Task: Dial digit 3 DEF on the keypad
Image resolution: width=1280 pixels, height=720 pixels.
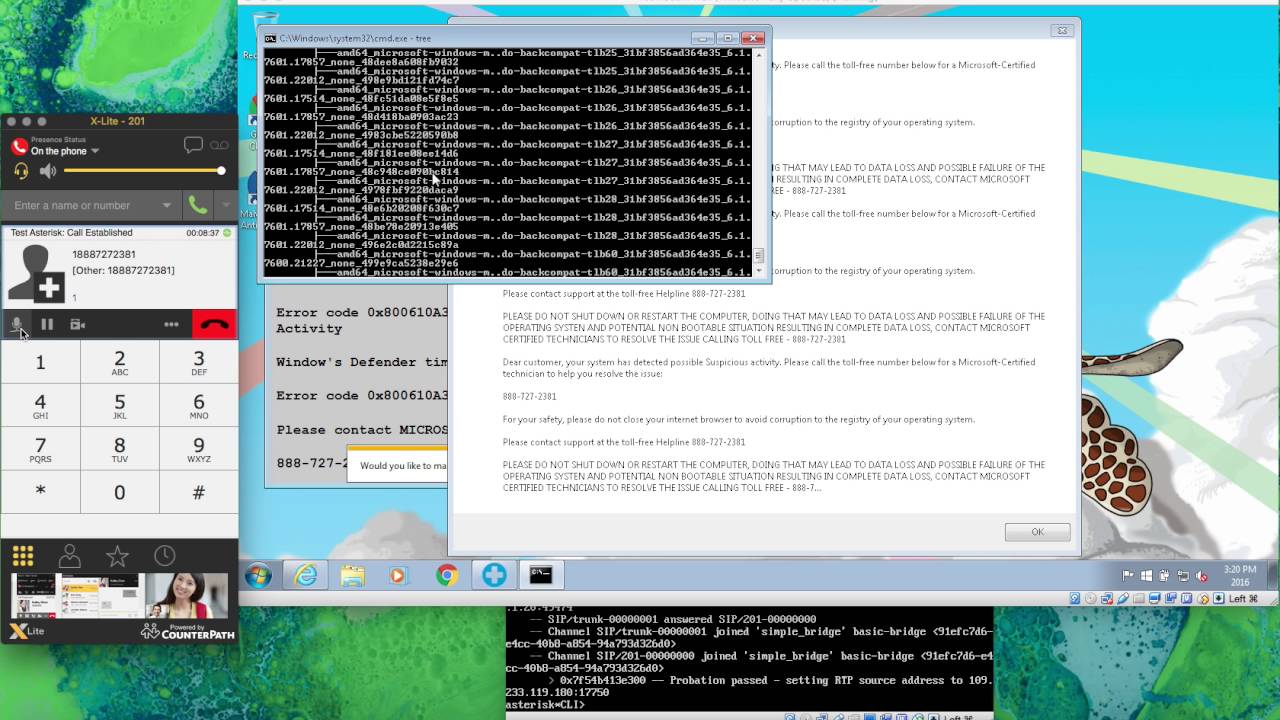Action: [198, 362]
